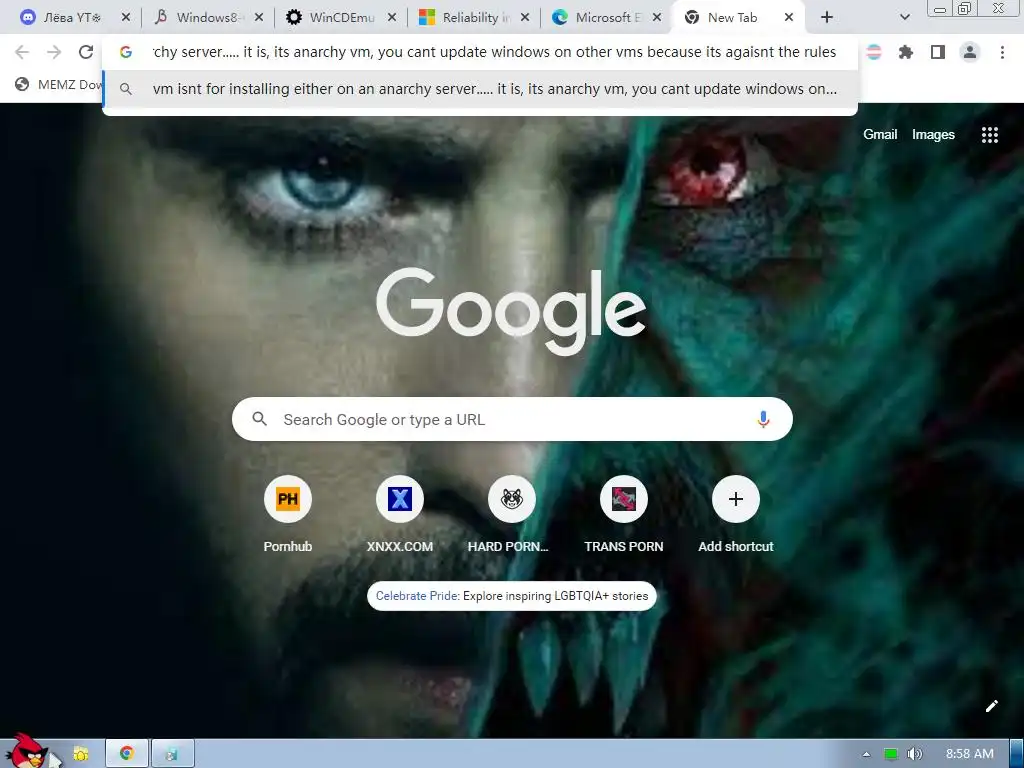1024x768 pixels.
Task: Open the Chrome three-dot menu
Action: point(1002,52)
